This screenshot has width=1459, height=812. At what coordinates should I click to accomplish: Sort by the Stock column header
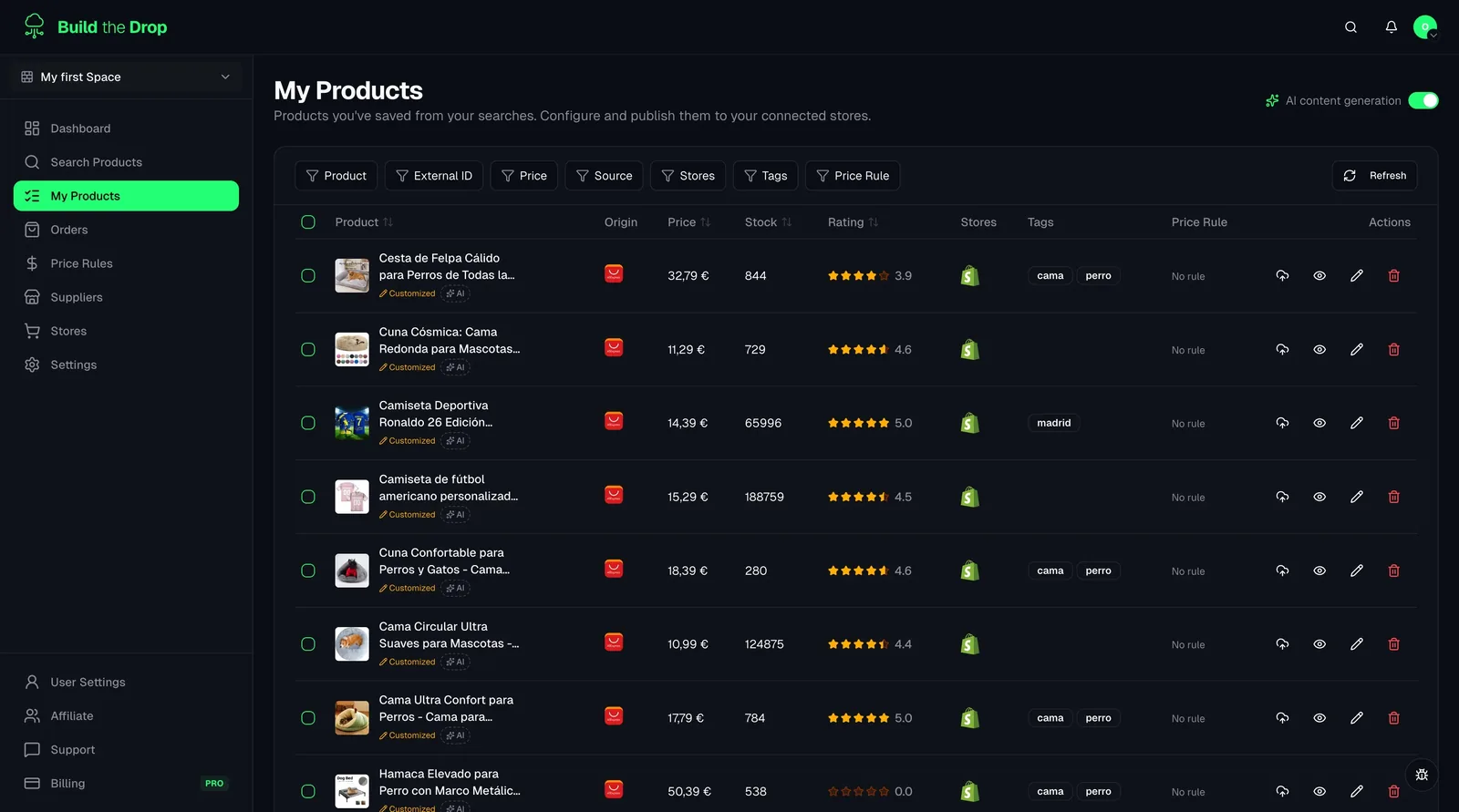coord(768,222)
